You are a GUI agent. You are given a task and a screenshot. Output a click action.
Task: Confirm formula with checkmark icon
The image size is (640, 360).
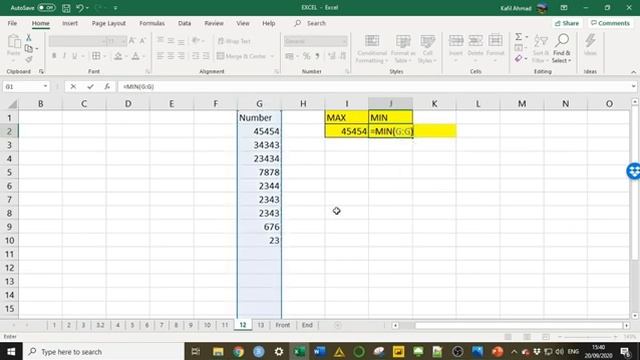tap(90, 87)
